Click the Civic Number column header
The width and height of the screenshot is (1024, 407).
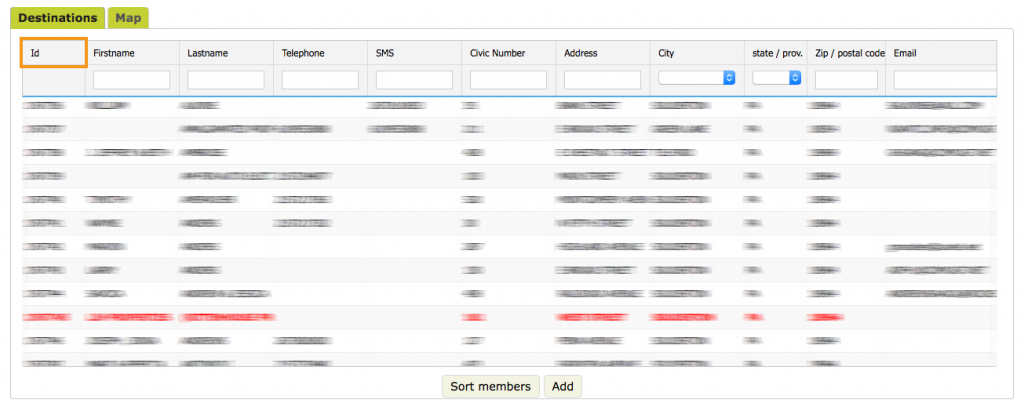(x=509, y=53)
